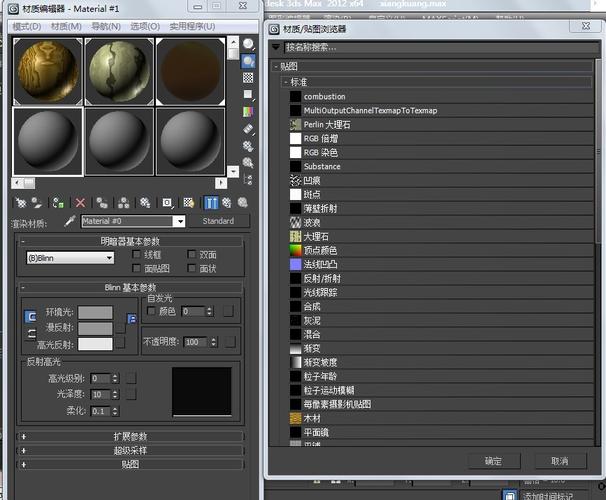Click the Get Material icon

coord(20,202)
